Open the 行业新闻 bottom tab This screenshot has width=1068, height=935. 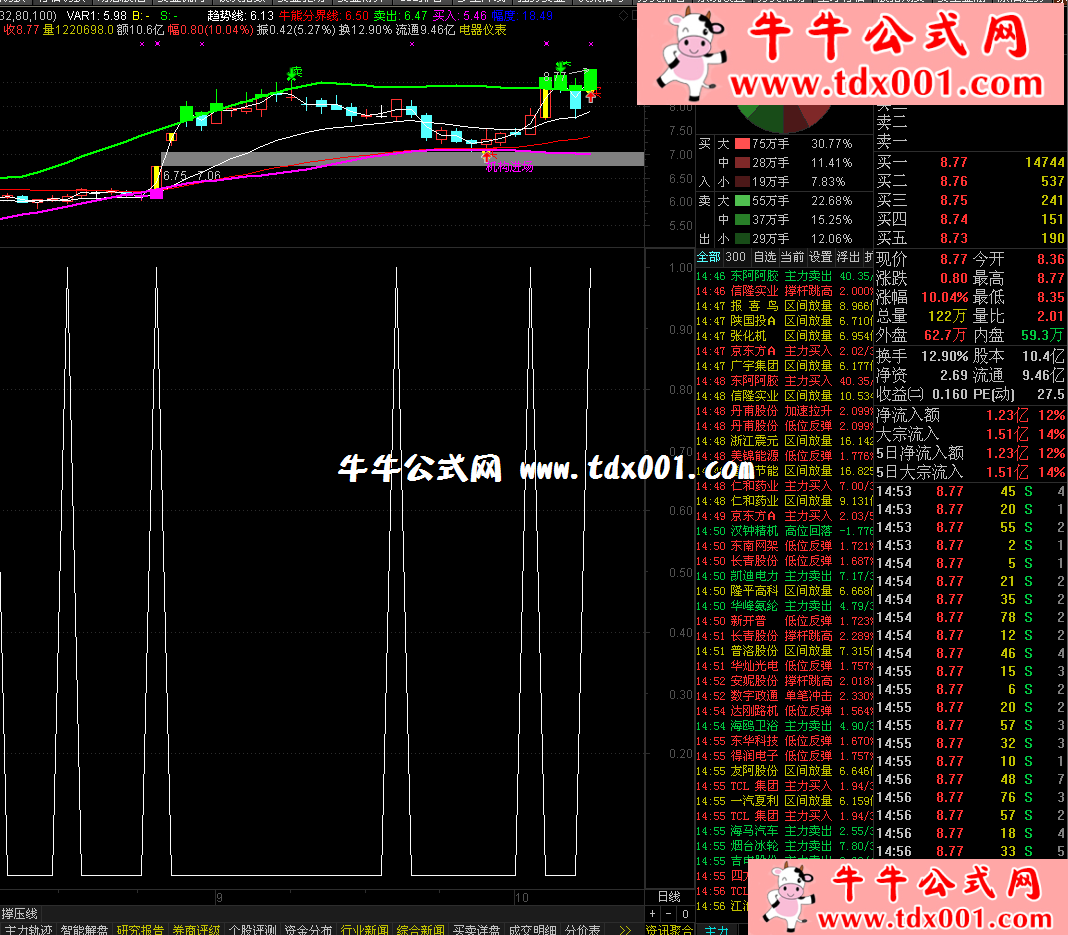click(365, 930)
